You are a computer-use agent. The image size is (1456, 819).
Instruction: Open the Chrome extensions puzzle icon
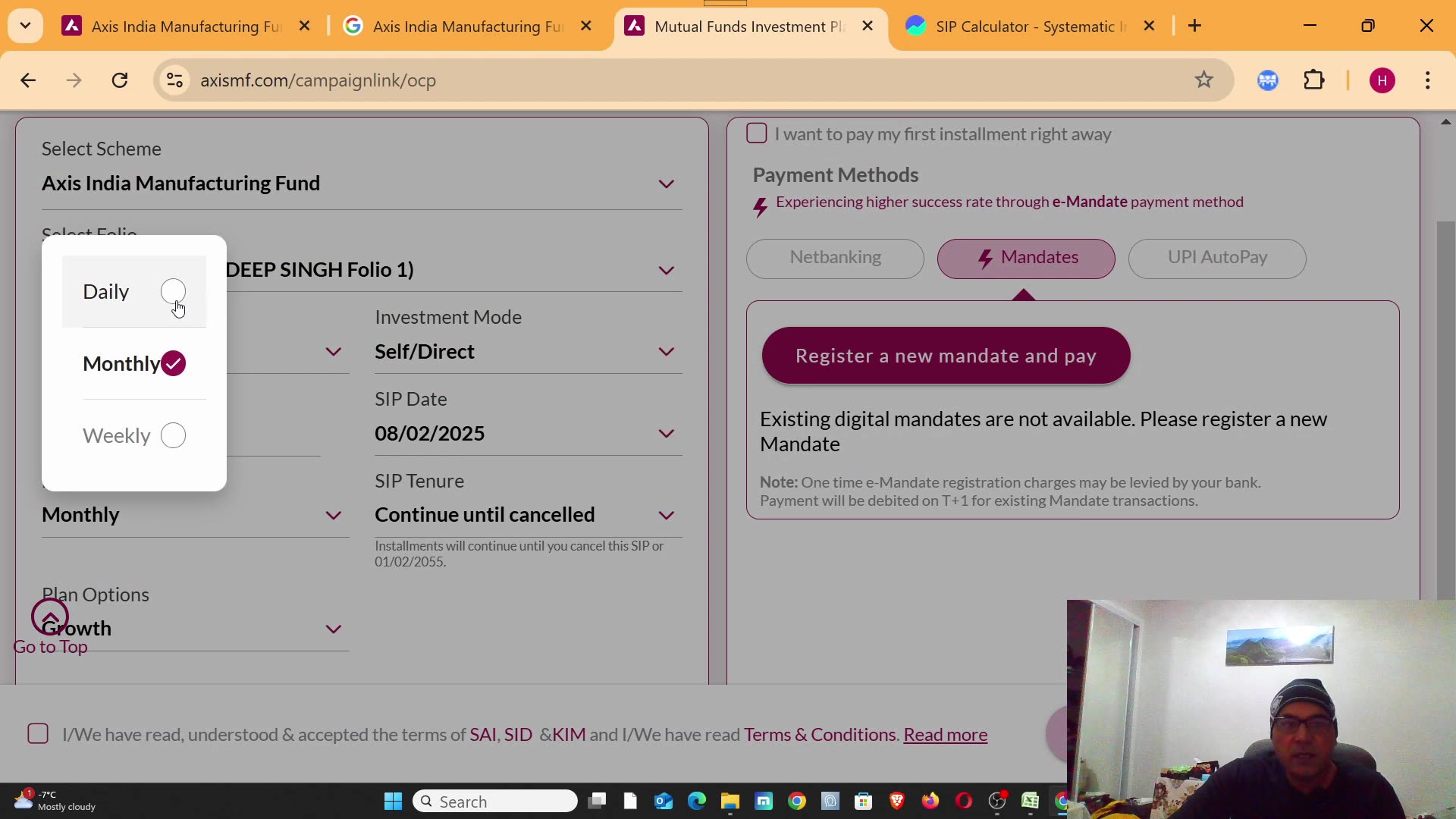1314,80
